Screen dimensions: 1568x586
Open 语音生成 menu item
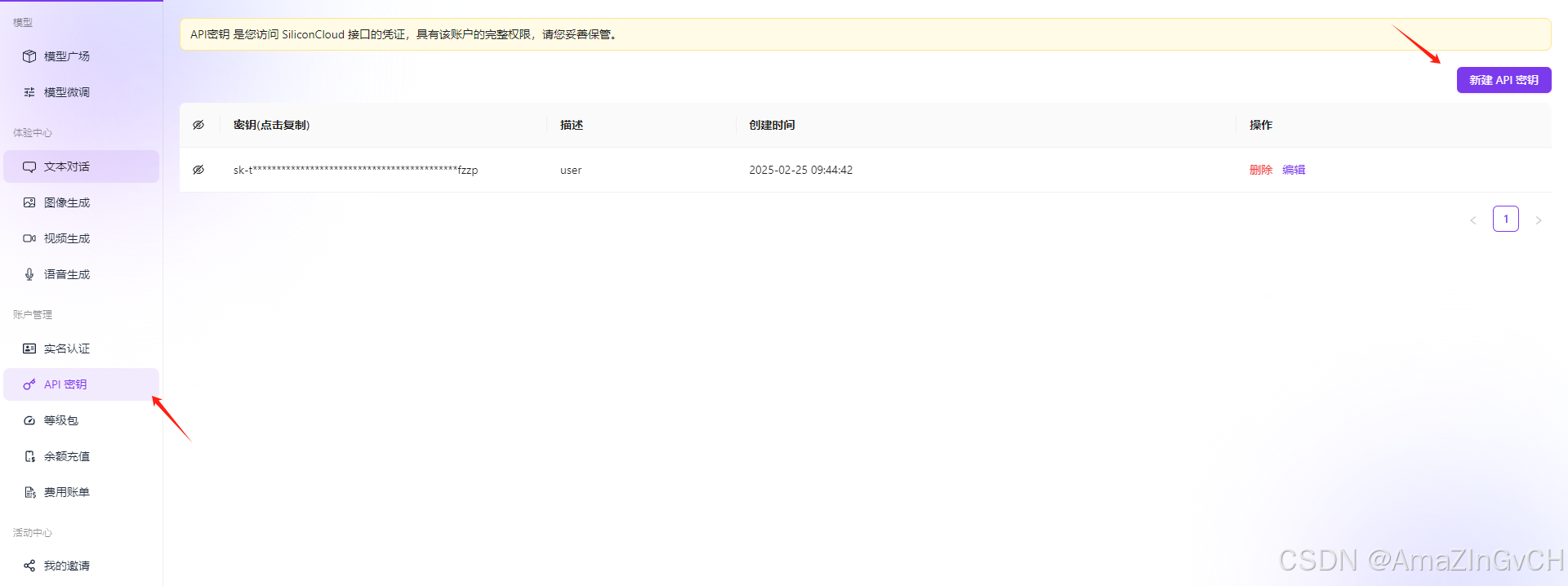pyautogui.click(x=82, y=274)
